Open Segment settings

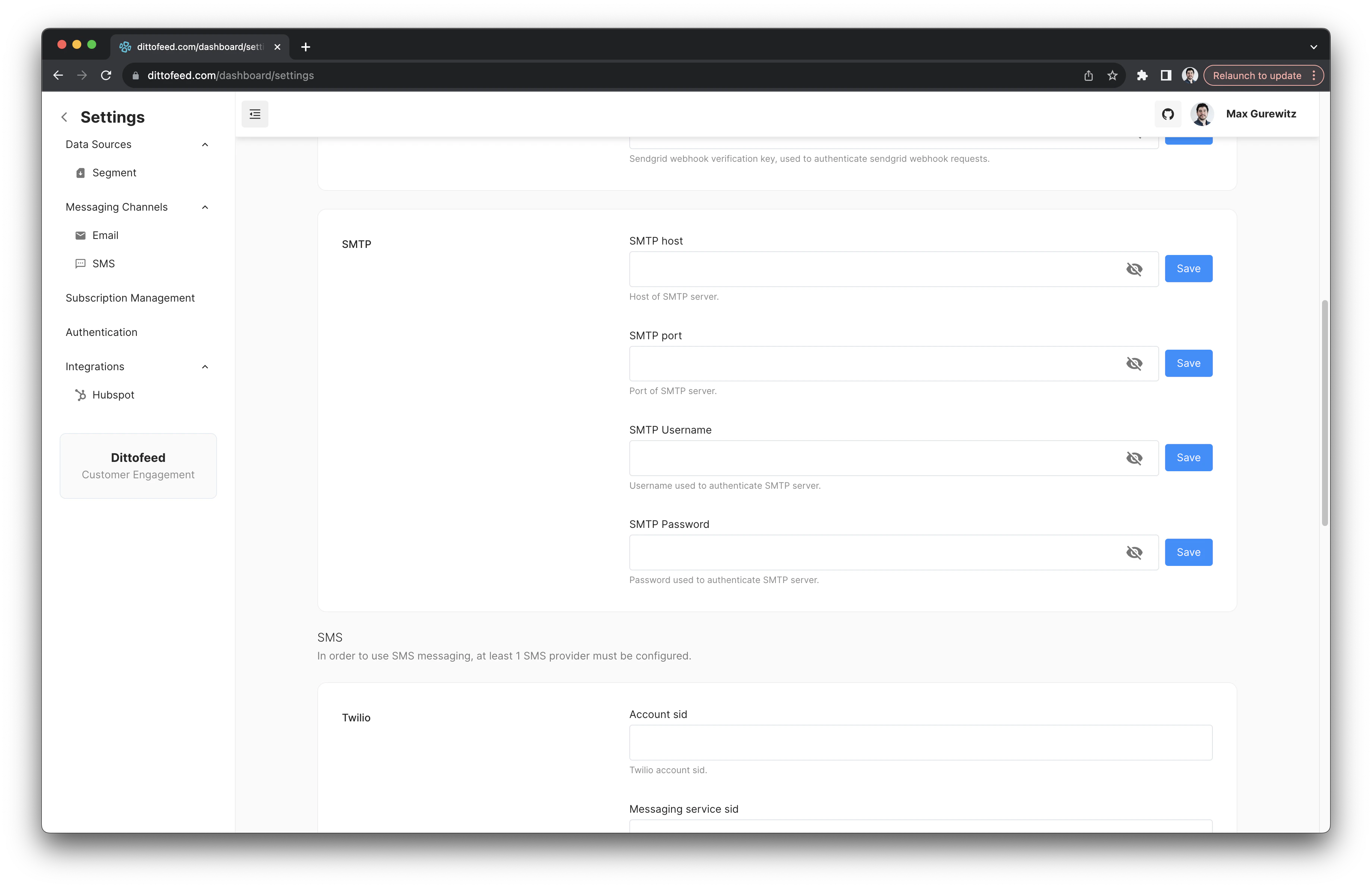(114, 173)
